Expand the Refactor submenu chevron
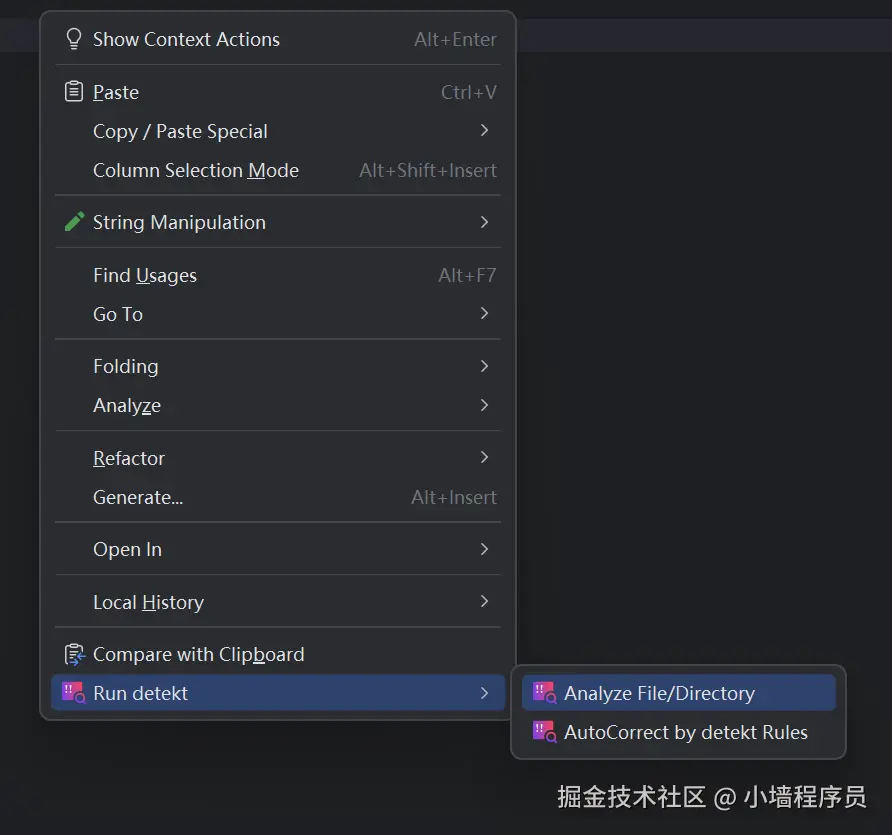Screen dimensions: 892x835 (x=484, y=458)
